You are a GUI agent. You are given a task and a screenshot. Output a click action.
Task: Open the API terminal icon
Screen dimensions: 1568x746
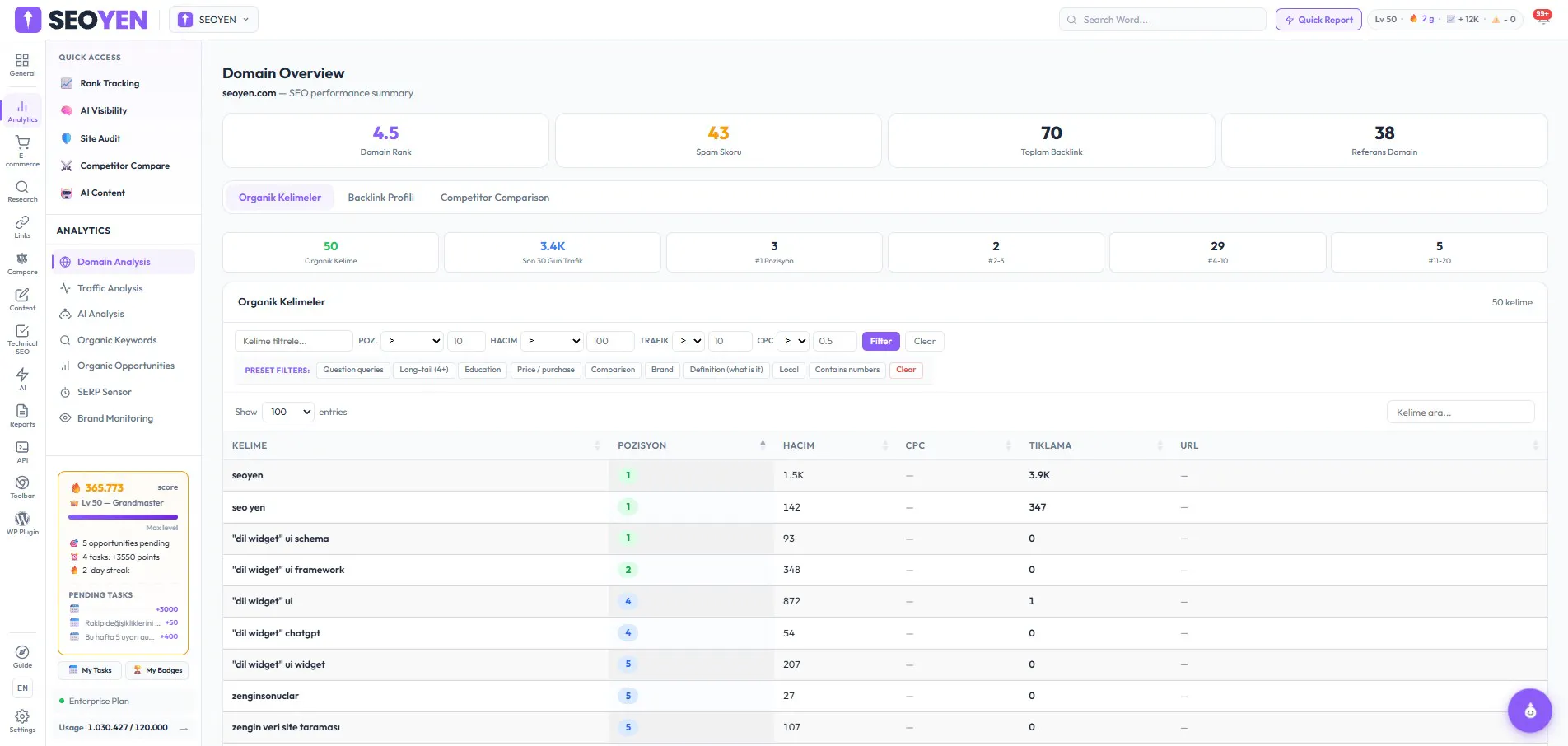coord(22,452)
